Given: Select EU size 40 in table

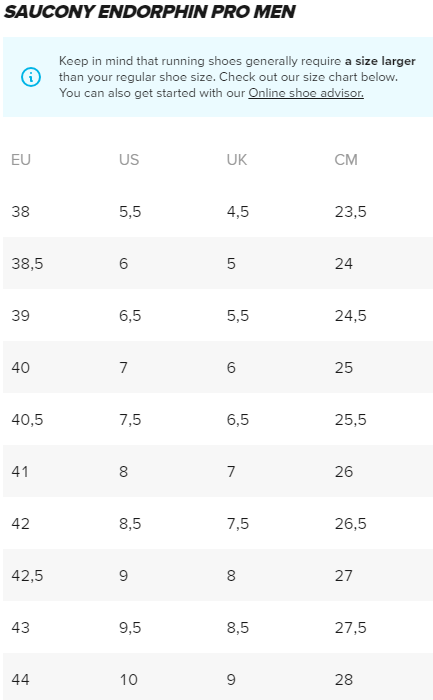Looking at the screenshot, I should [21, 368].
